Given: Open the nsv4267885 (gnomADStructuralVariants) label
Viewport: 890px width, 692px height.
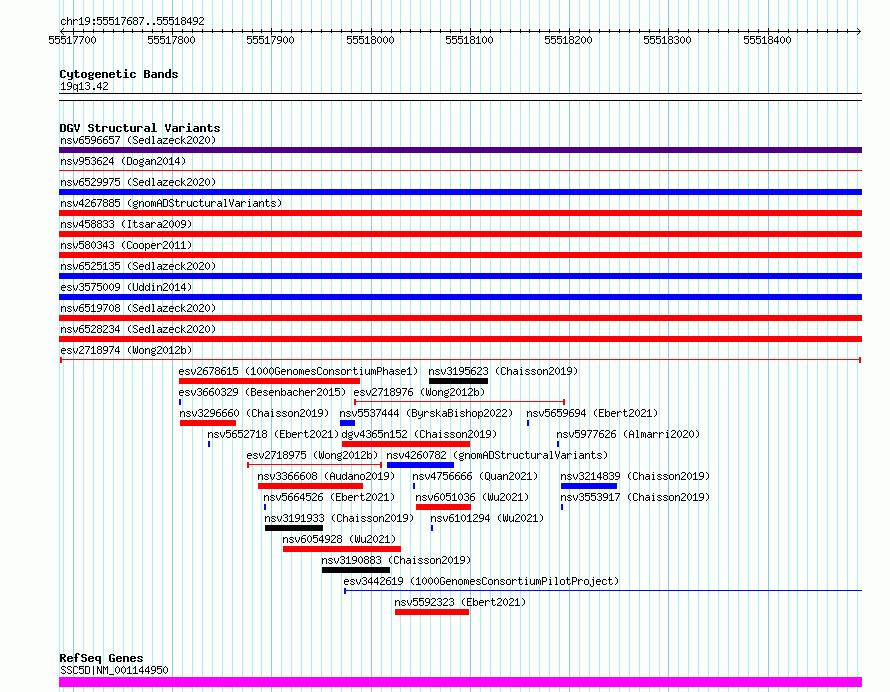Looking at the screenshot, I should pos(171,203).
